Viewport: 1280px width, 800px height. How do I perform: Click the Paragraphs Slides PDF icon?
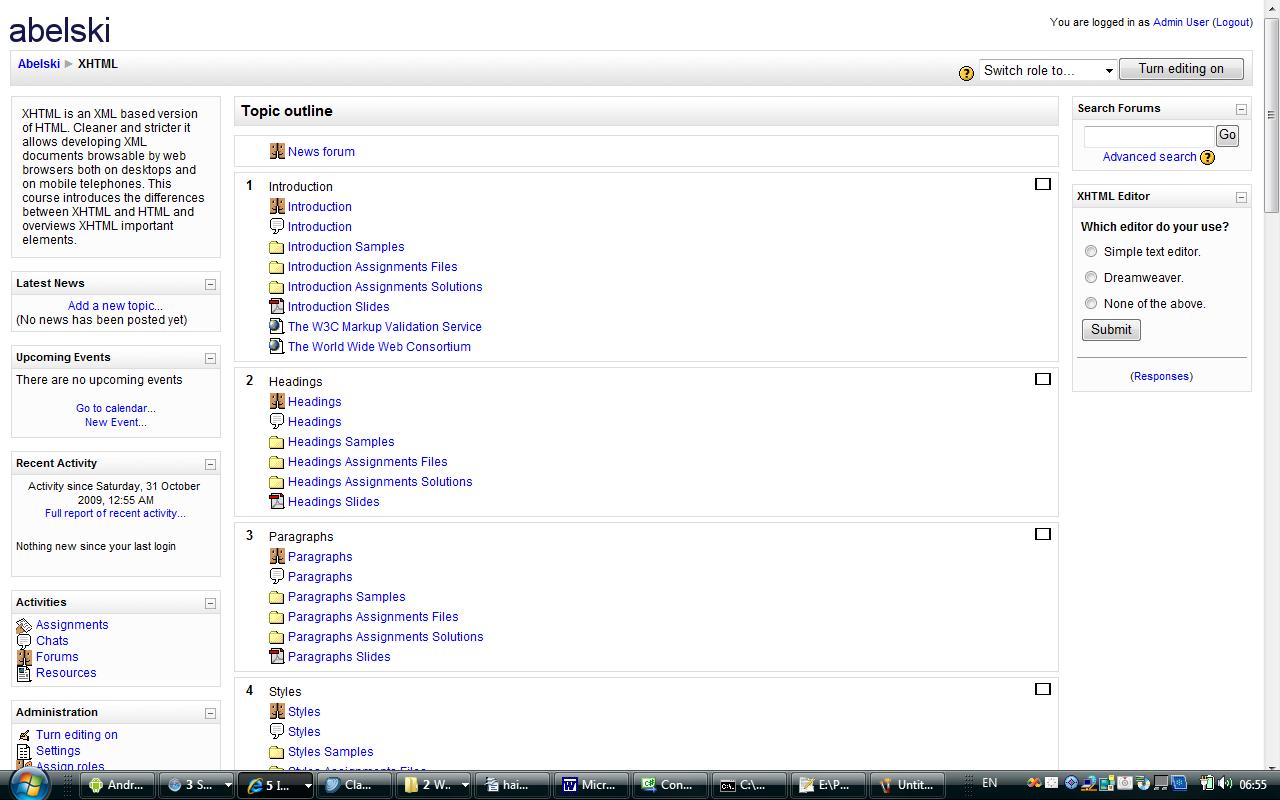coord(277,656)
